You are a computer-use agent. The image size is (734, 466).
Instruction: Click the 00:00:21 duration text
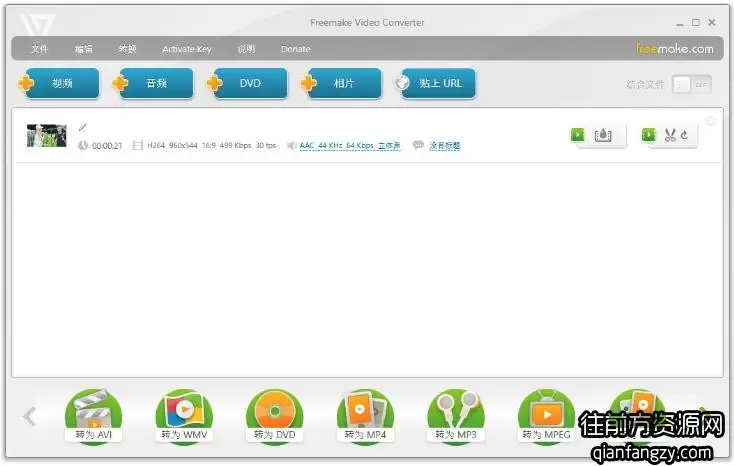(x=107, y=146)
